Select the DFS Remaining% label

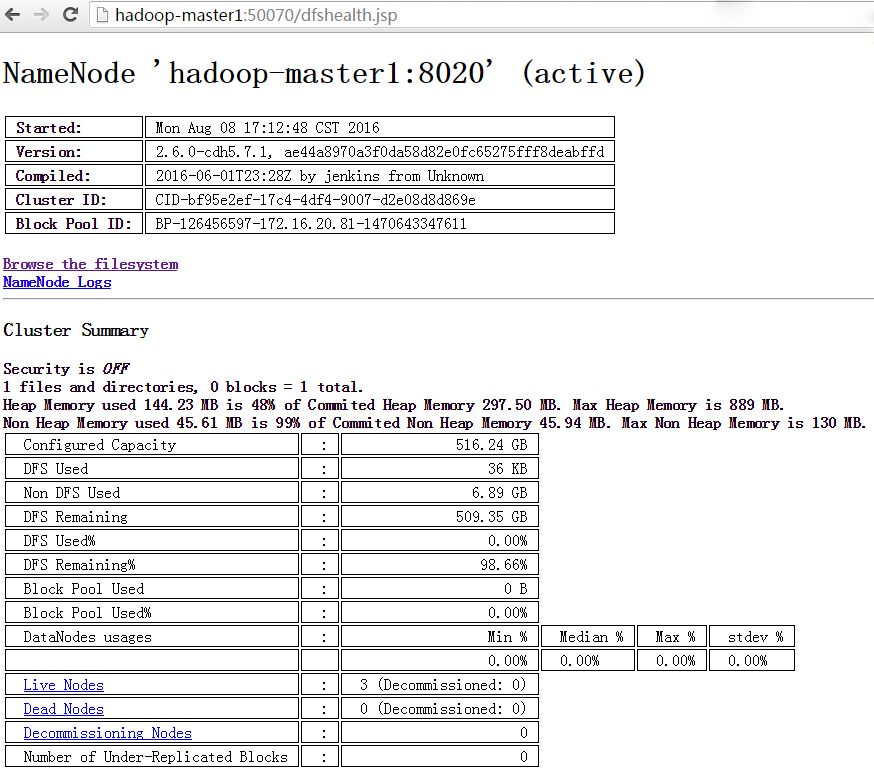tap(80, 564)
